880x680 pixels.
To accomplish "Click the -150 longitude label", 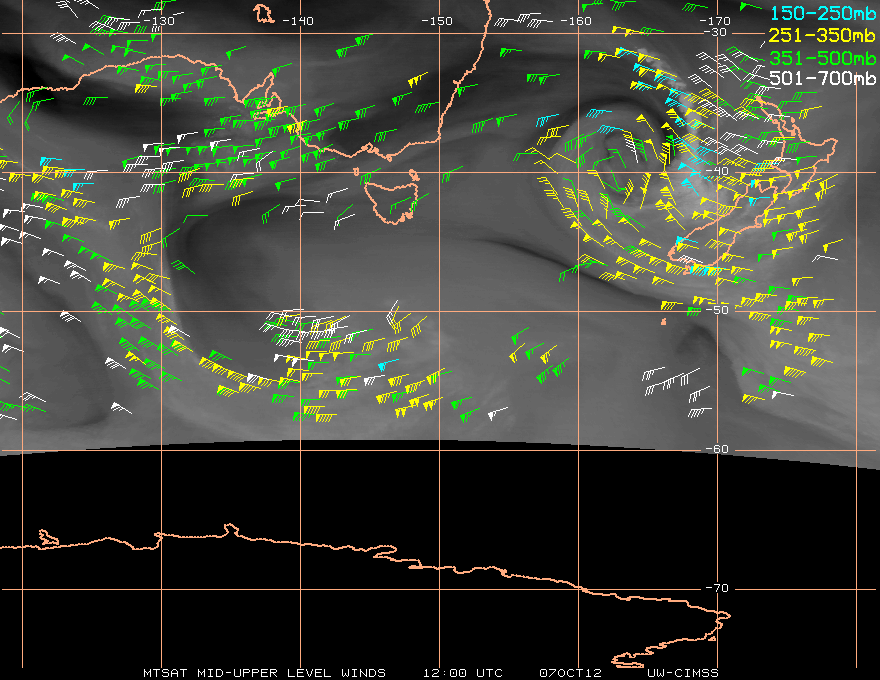I will [x=437, y=21].
